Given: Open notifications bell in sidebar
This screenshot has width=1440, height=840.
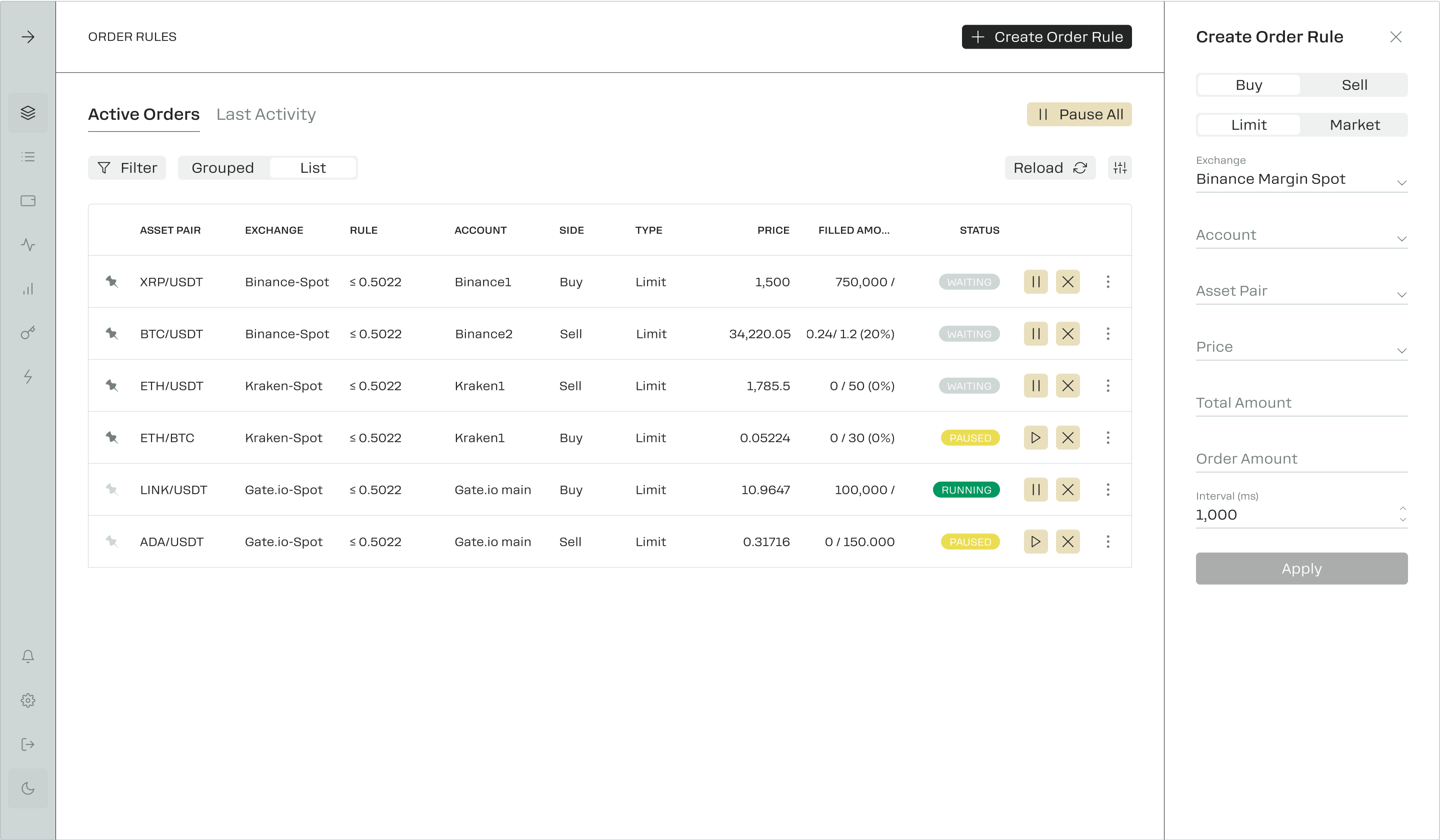Looking at the screenshot, I should 28,656.
